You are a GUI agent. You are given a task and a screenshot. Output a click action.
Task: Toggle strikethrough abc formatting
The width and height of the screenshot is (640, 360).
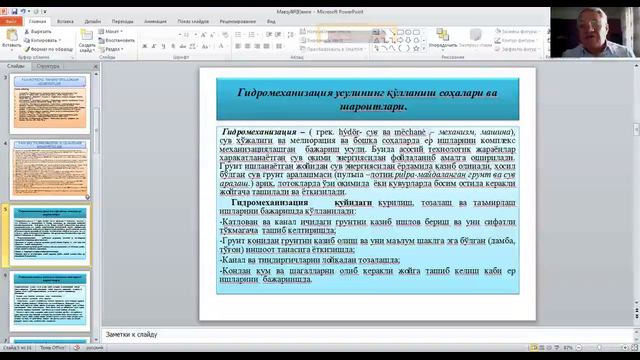tap(182, 47)
